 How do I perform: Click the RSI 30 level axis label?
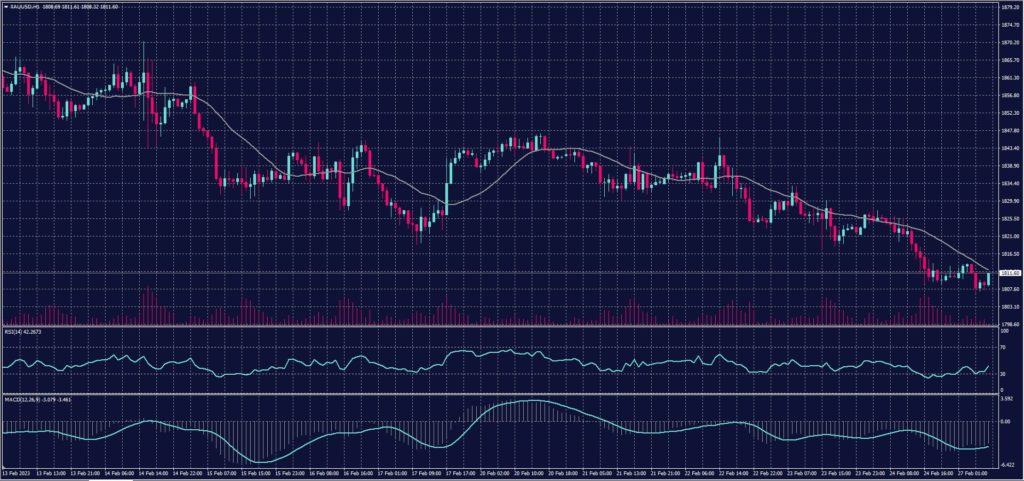pyautogui.click(x=1004, y=375)
